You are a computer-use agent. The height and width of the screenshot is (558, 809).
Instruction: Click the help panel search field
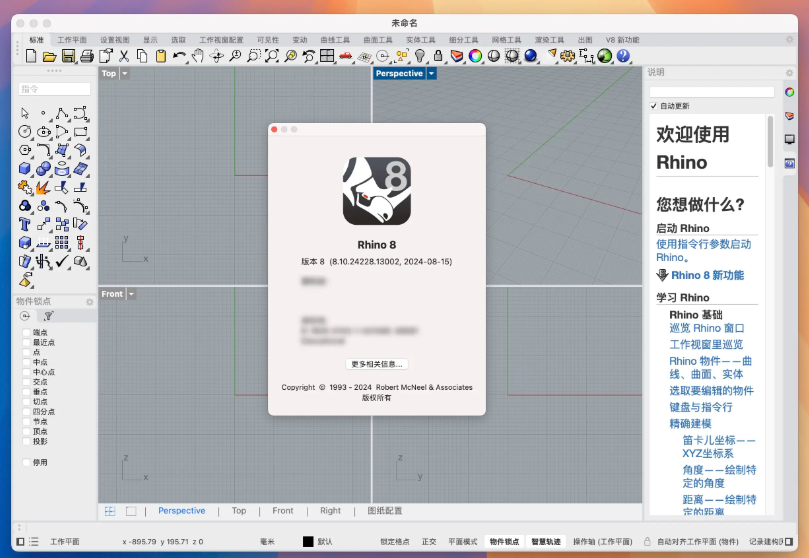(711, 92)
